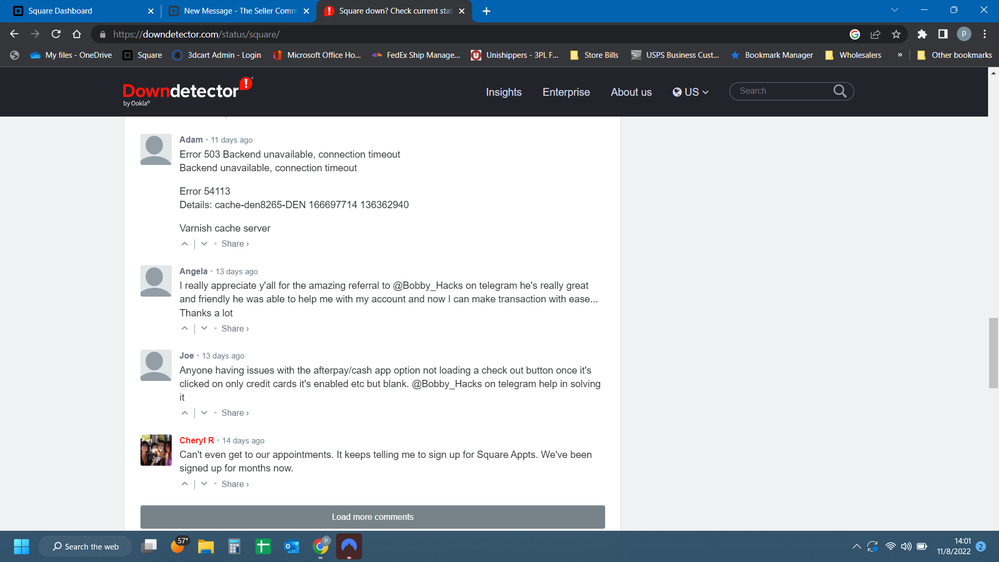Image resolution: width=999 pixels, height=562 pixels.
Task: Go to the Downdetector home logo
Action: tap(187, 91)
